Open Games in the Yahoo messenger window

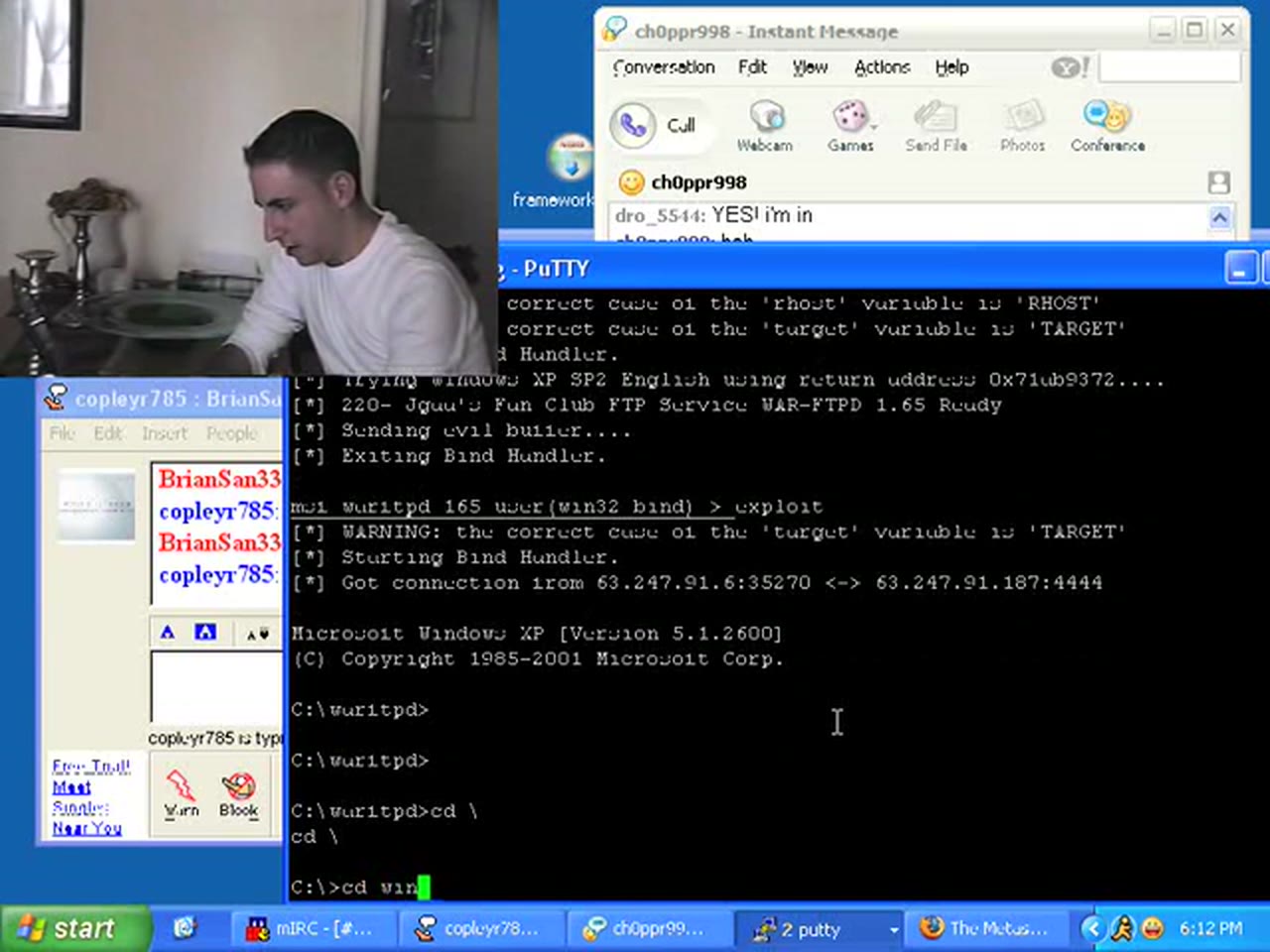(x=850, y=126)
